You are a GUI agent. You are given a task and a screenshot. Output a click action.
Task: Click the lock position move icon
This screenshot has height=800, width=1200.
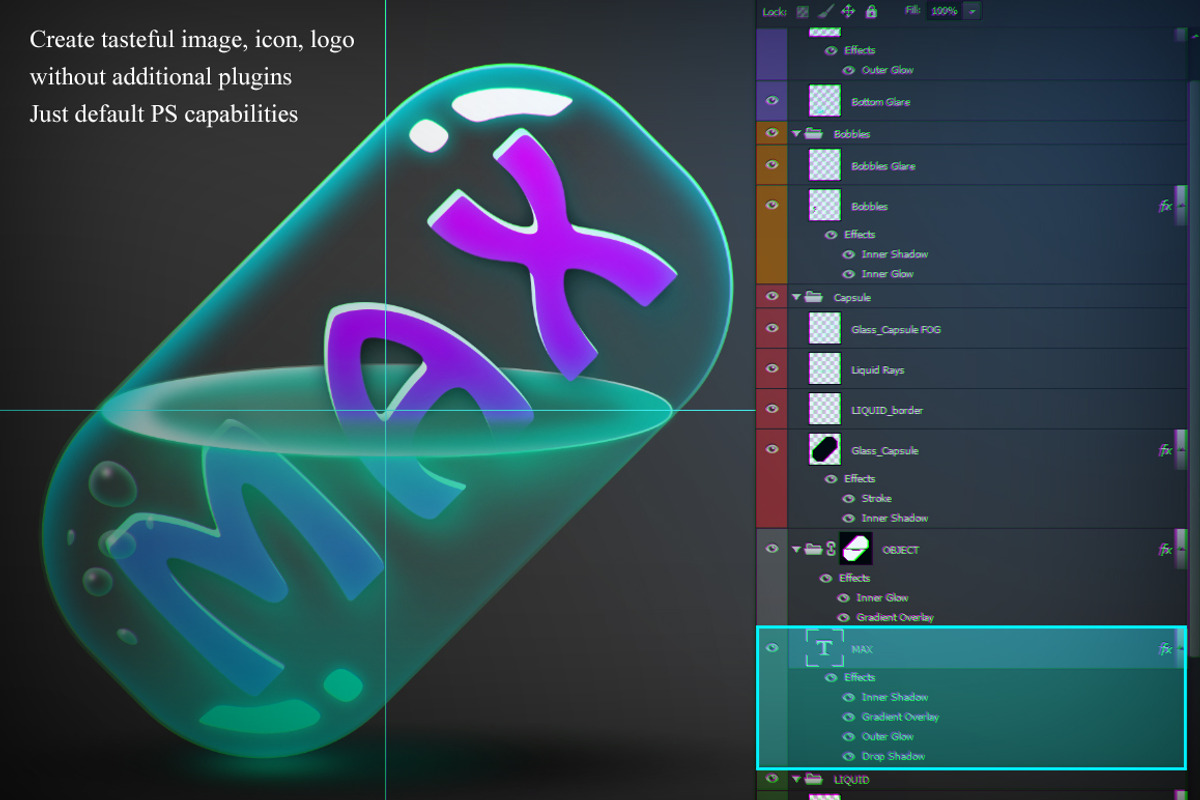848,11
